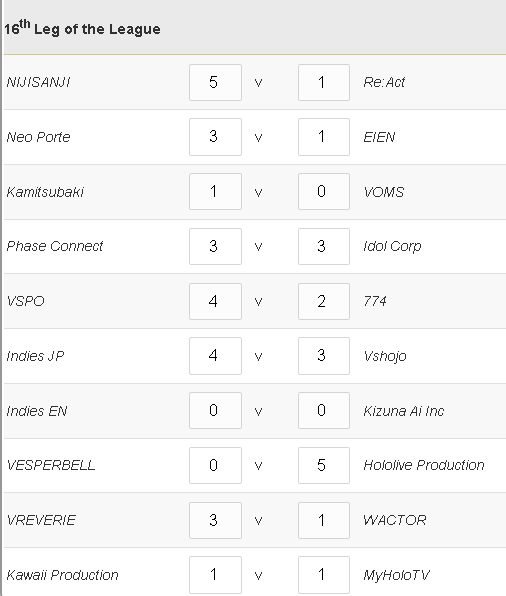Click Neo Porte score input
Screen dimensions: 506x596
click(215, 137)
